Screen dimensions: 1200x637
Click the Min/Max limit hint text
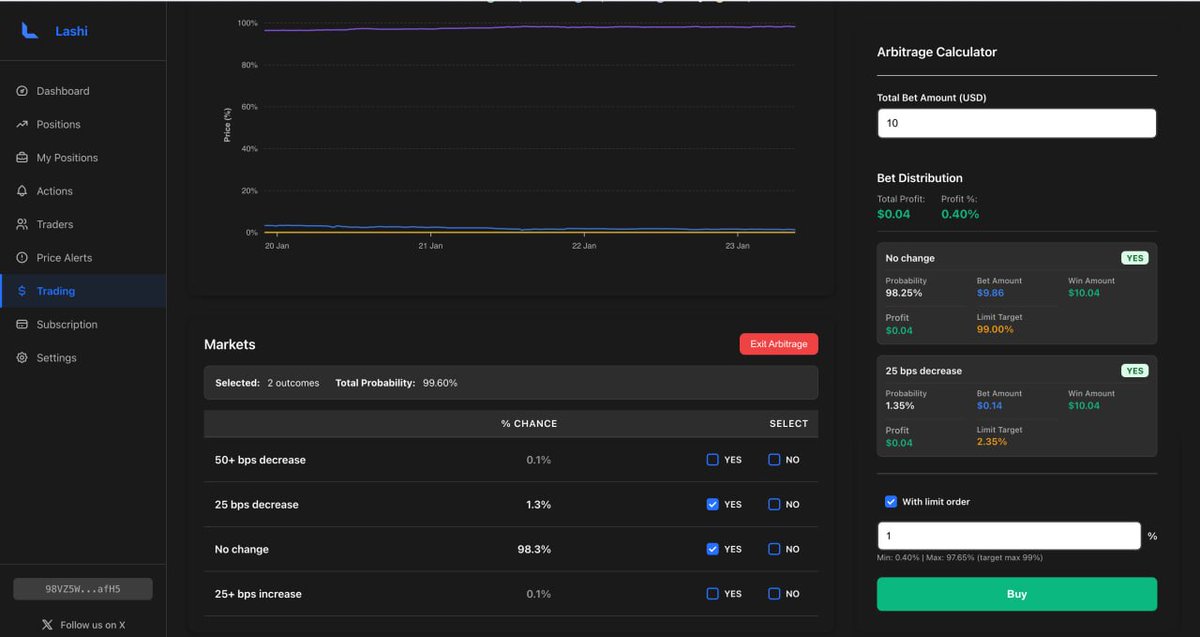click(x=960, y=558)
